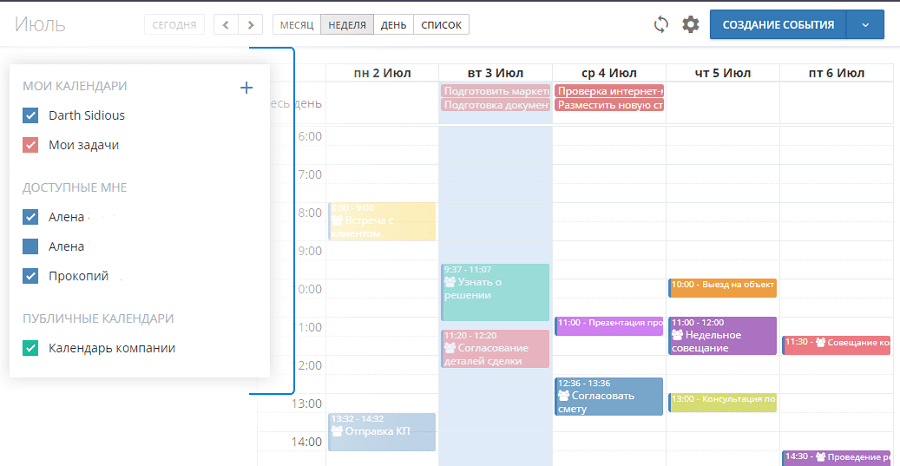Screen dimensions: 900x466
Task: Click the 'Создание события' button
Action: [x=778, y=25]
